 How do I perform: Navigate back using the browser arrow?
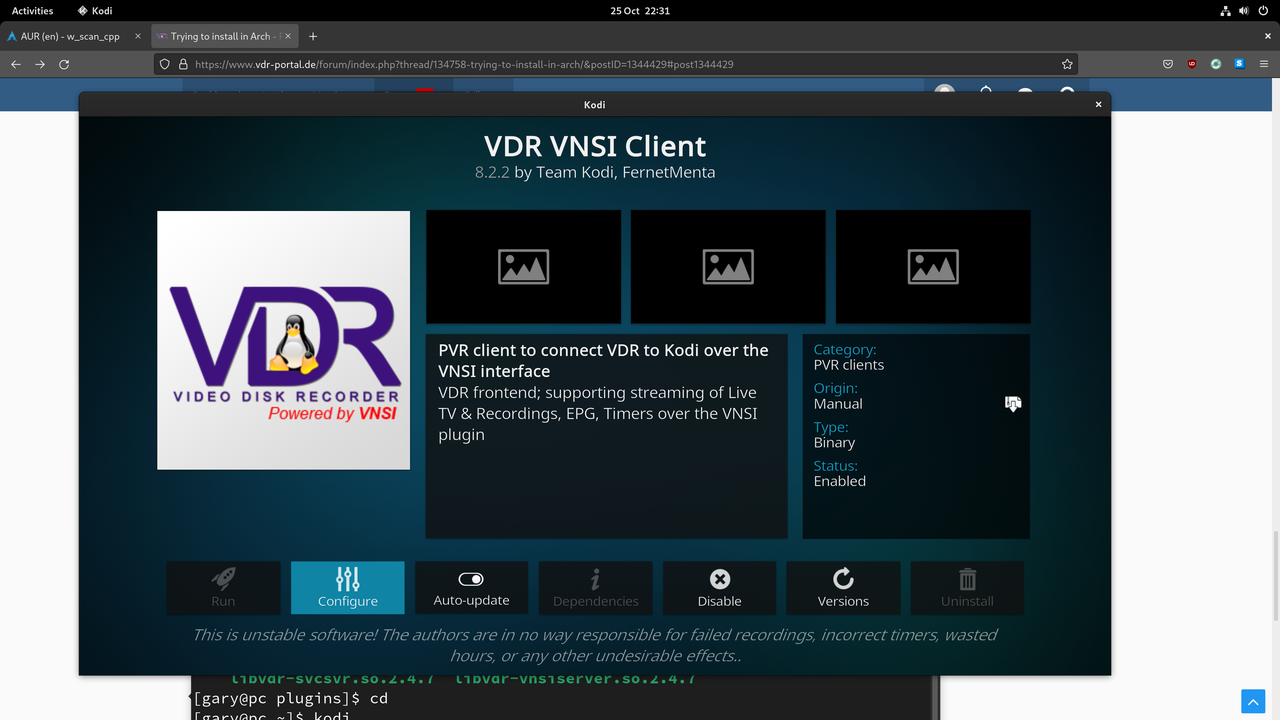[15, 63]
